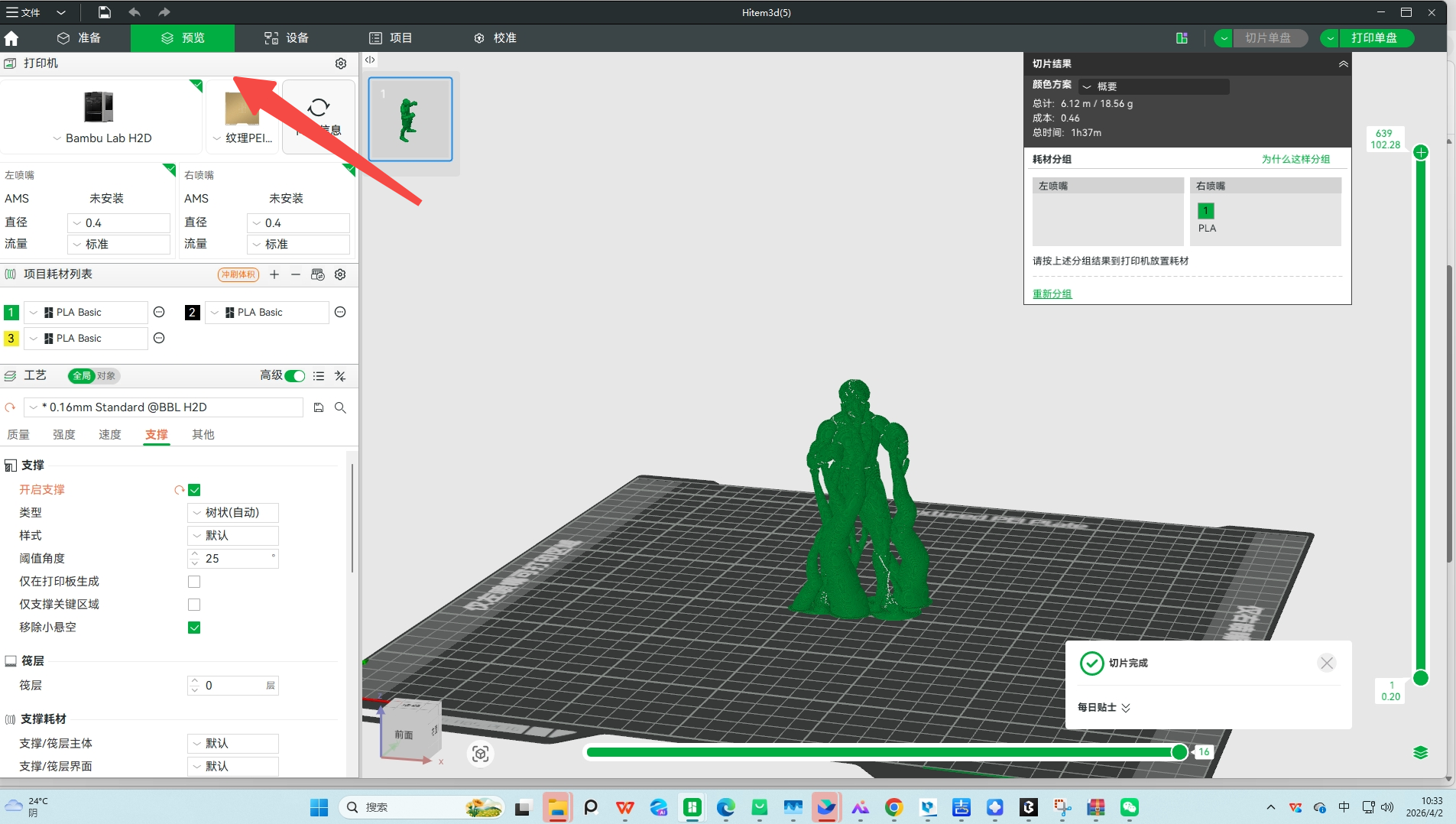
Task: Uncheck the 开启支撑 checkbox
Action: tap(194, 489)
